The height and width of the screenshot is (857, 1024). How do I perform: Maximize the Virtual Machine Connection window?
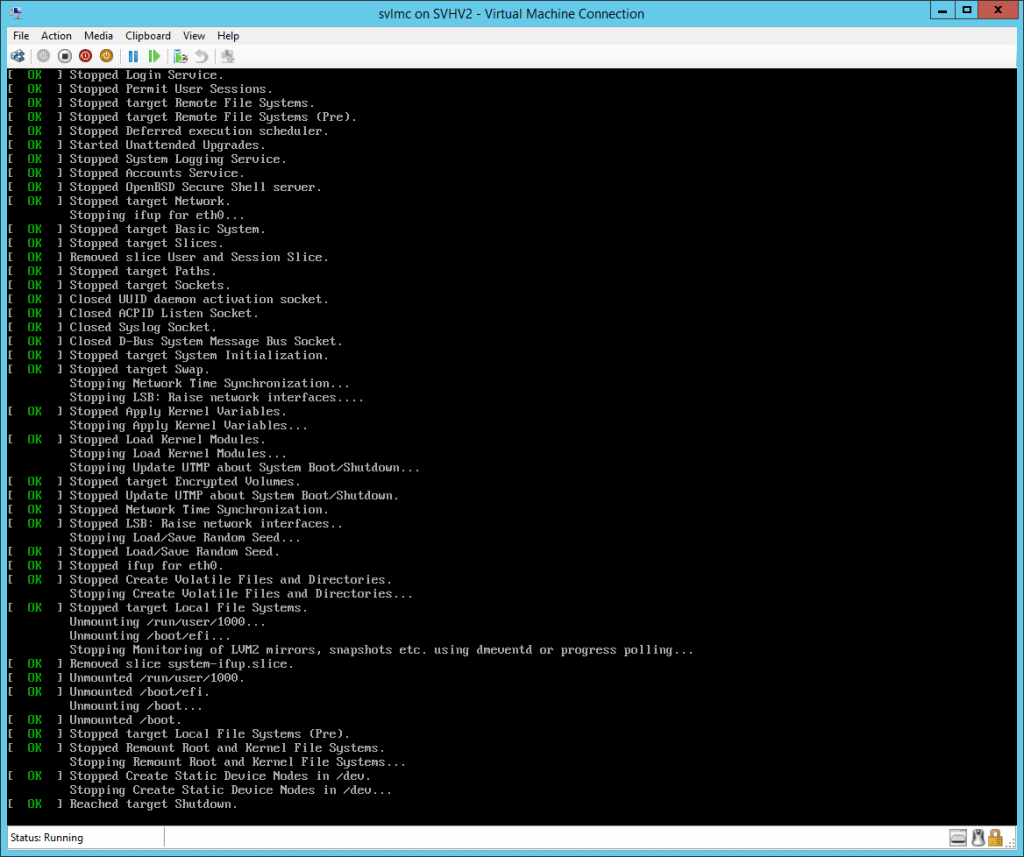tap(967, 10)
